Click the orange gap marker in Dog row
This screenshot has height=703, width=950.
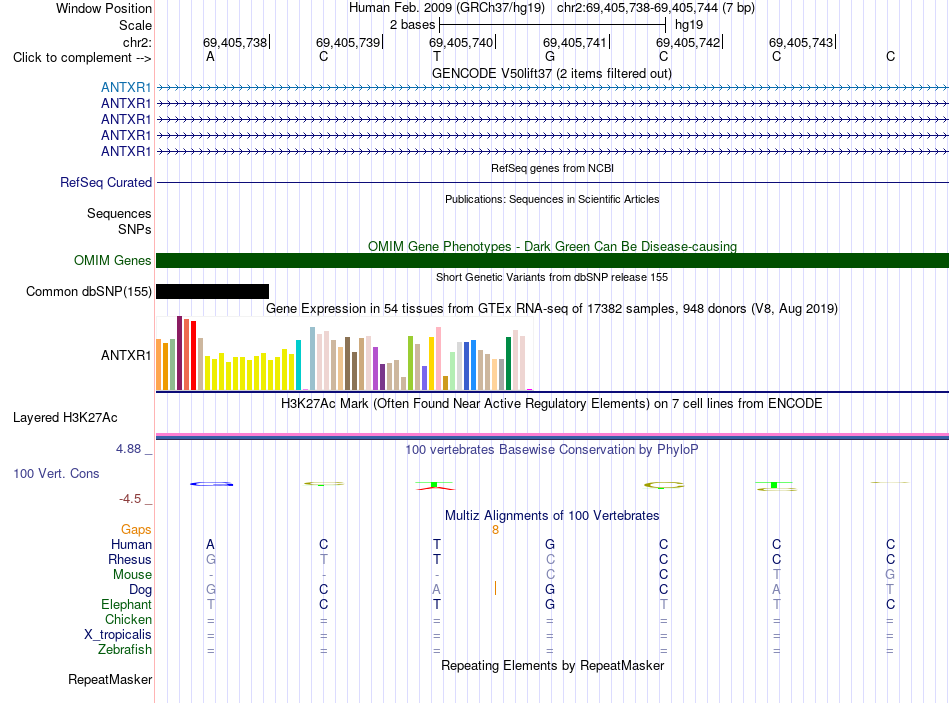(x=496, y=588)
